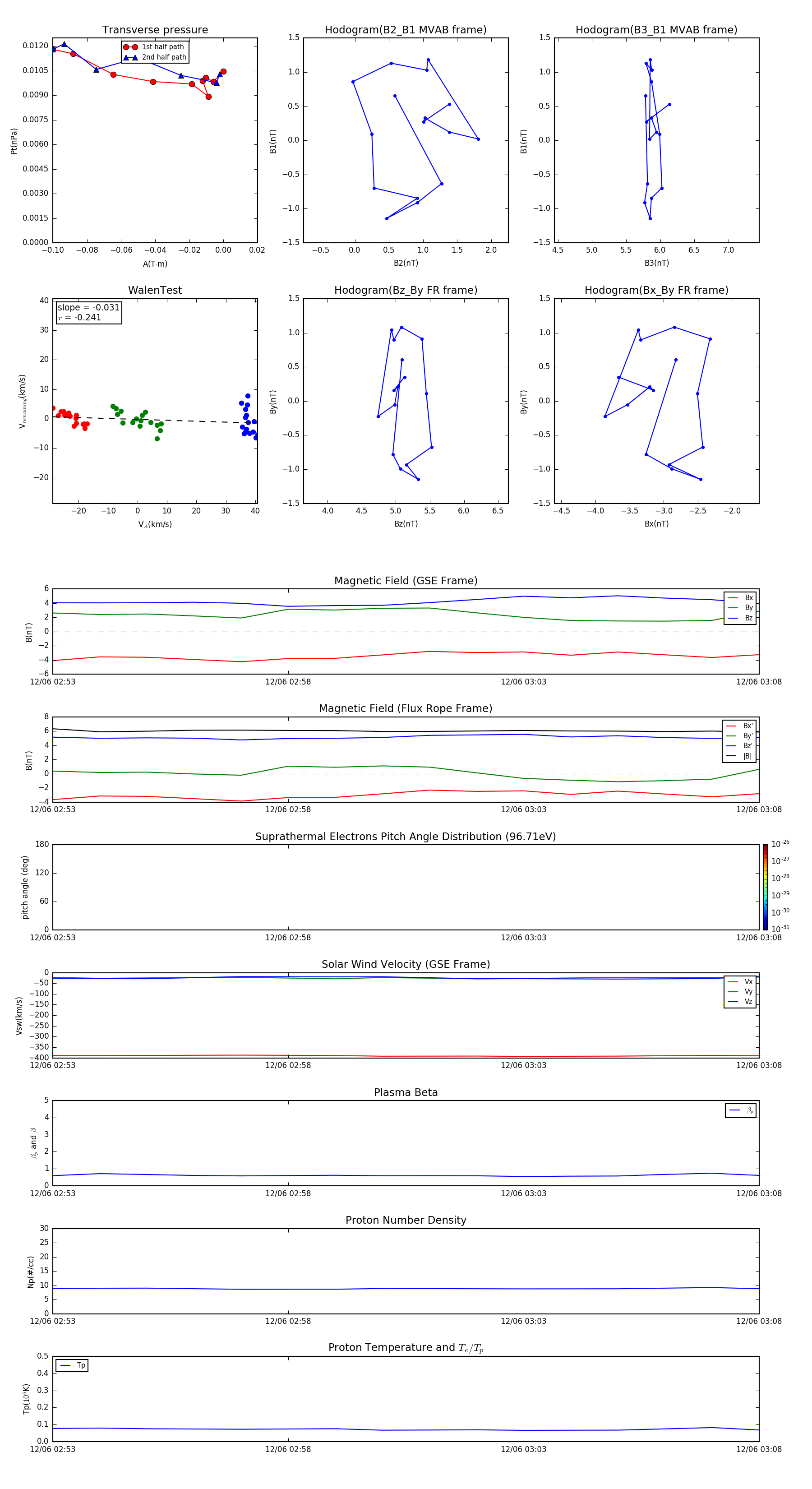
Task: Click the Suprathermal Electrons Pitch Angle Distribution title
Action: (x=406, y=837)
